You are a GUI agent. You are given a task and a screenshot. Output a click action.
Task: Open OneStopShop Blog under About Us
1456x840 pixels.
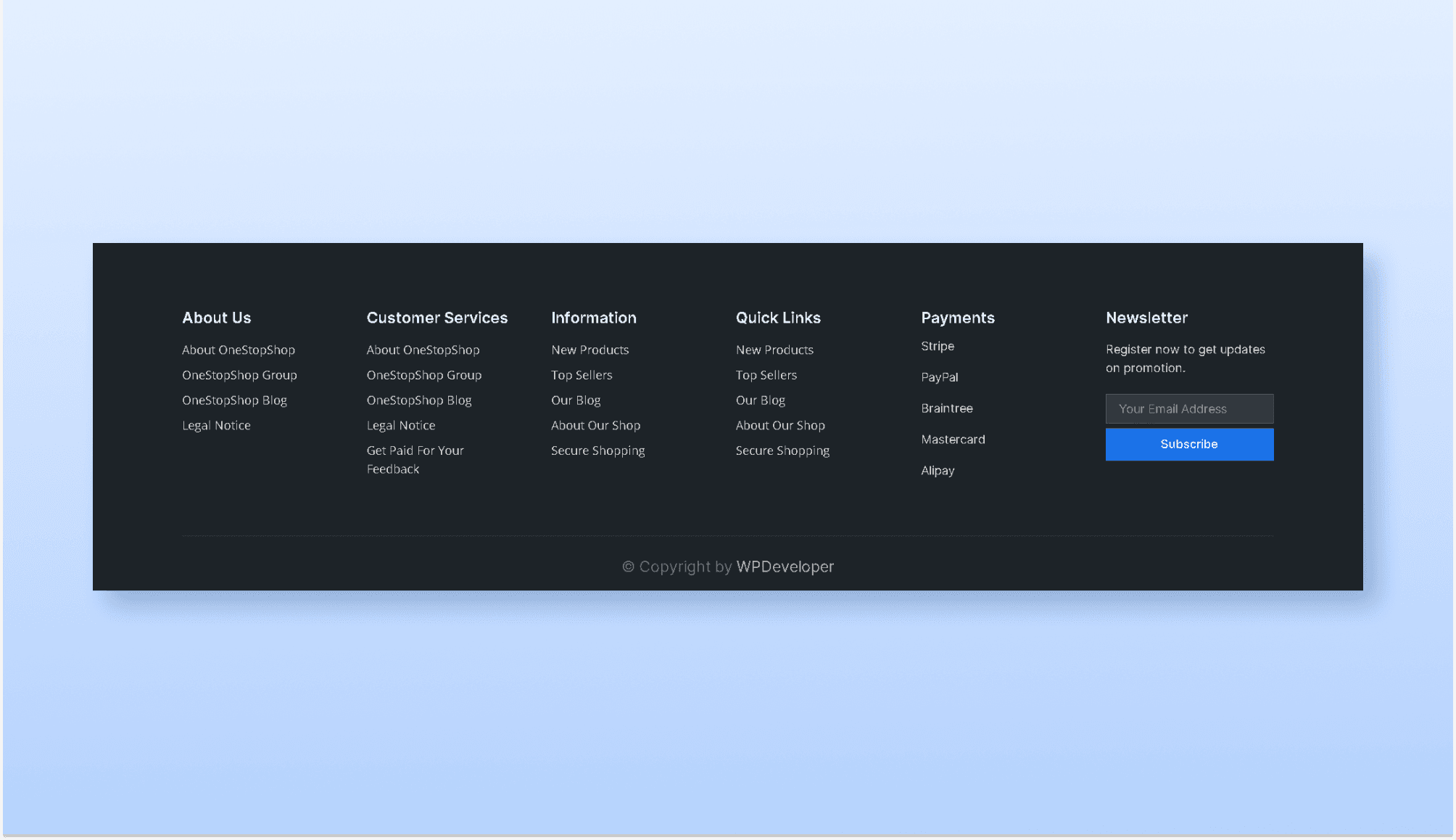click(234, 400)
